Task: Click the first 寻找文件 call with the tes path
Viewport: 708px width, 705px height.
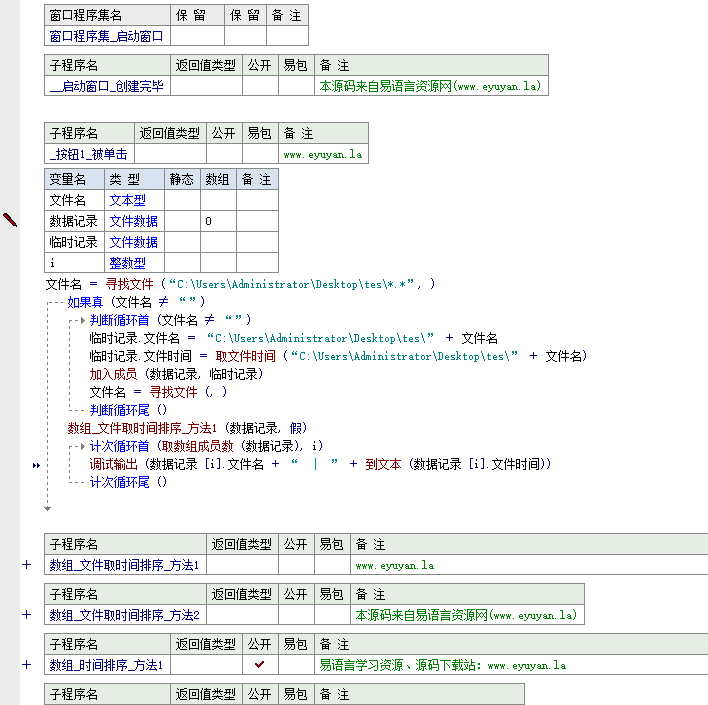Action: tap(129, 284)
